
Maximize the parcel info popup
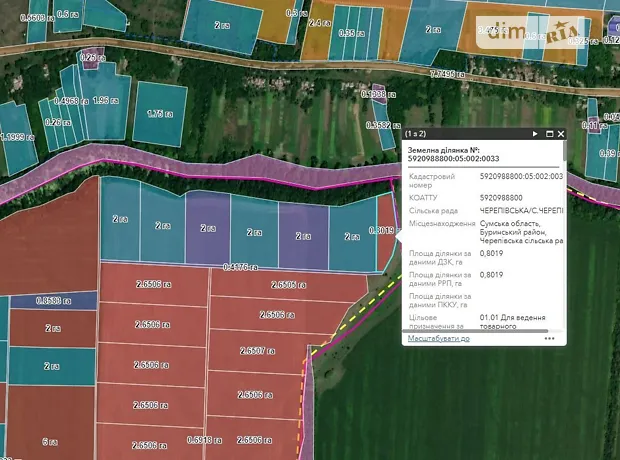[549, 133]
